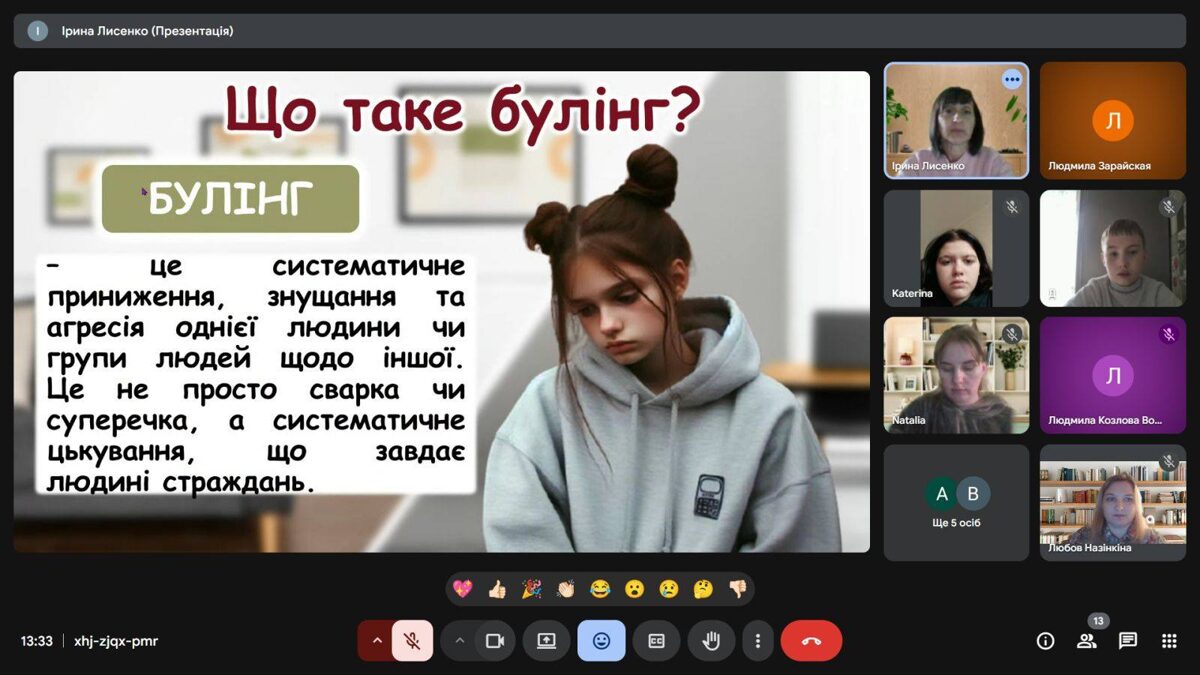Open the chat messages panel
This screenshot has width=1200, height=675.
click(x=1128, y=641)
